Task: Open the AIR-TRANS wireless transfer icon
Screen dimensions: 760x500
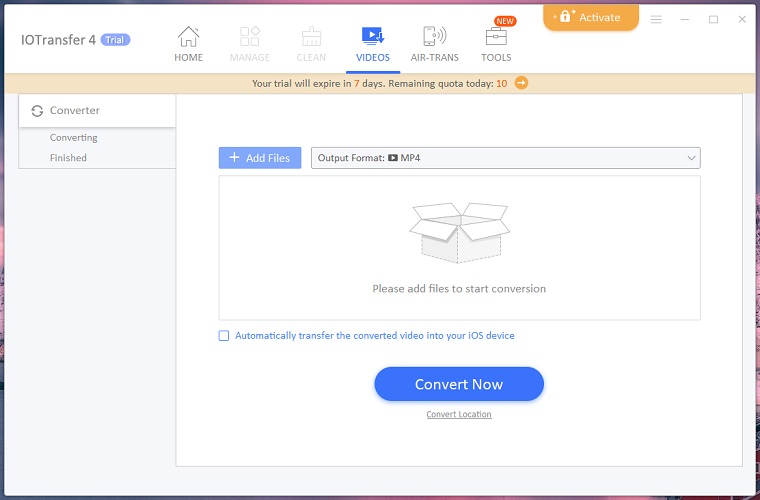Action: click(434, 37)
